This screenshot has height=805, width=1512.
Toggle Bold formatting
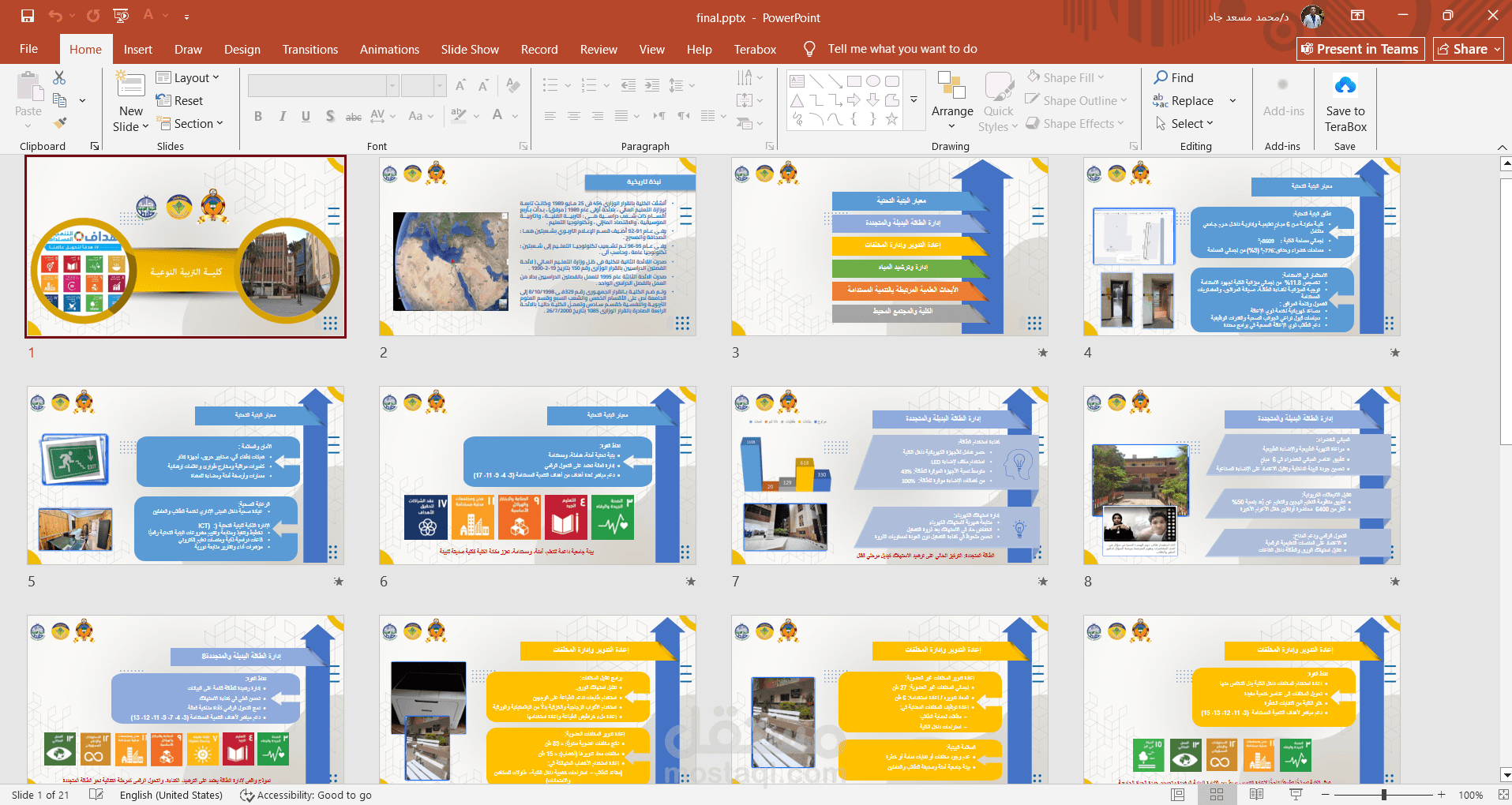point(258,116)
